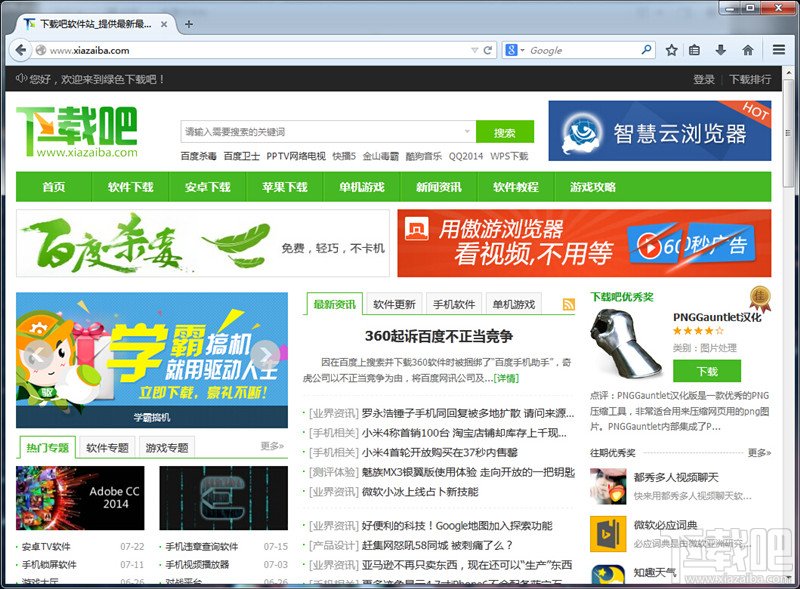
Task: Go back with the browser back arrow
Action: tap(20, 50)
